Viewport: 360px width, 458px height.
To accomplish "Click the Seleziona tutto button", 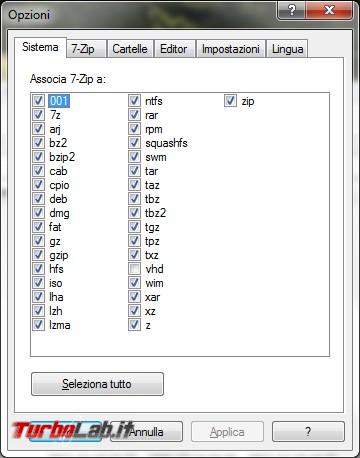I will 97,384.
